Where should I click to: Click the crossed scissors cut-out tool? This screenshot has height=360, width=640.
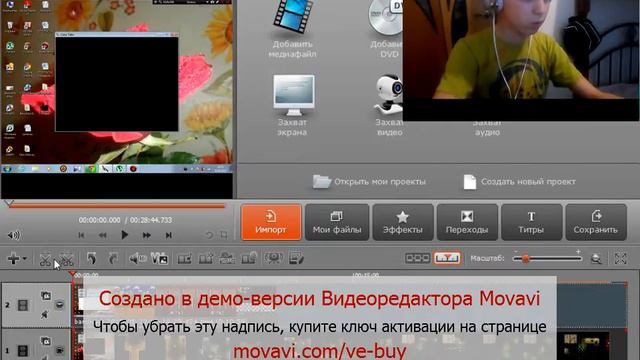[x=67, y=259]
